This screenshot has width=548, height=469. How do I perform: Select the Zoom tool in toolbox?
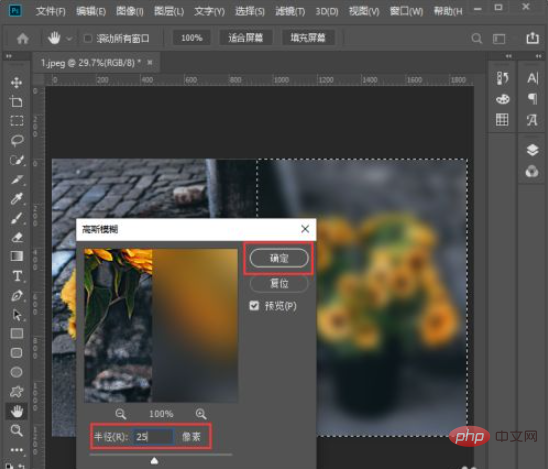16,430
